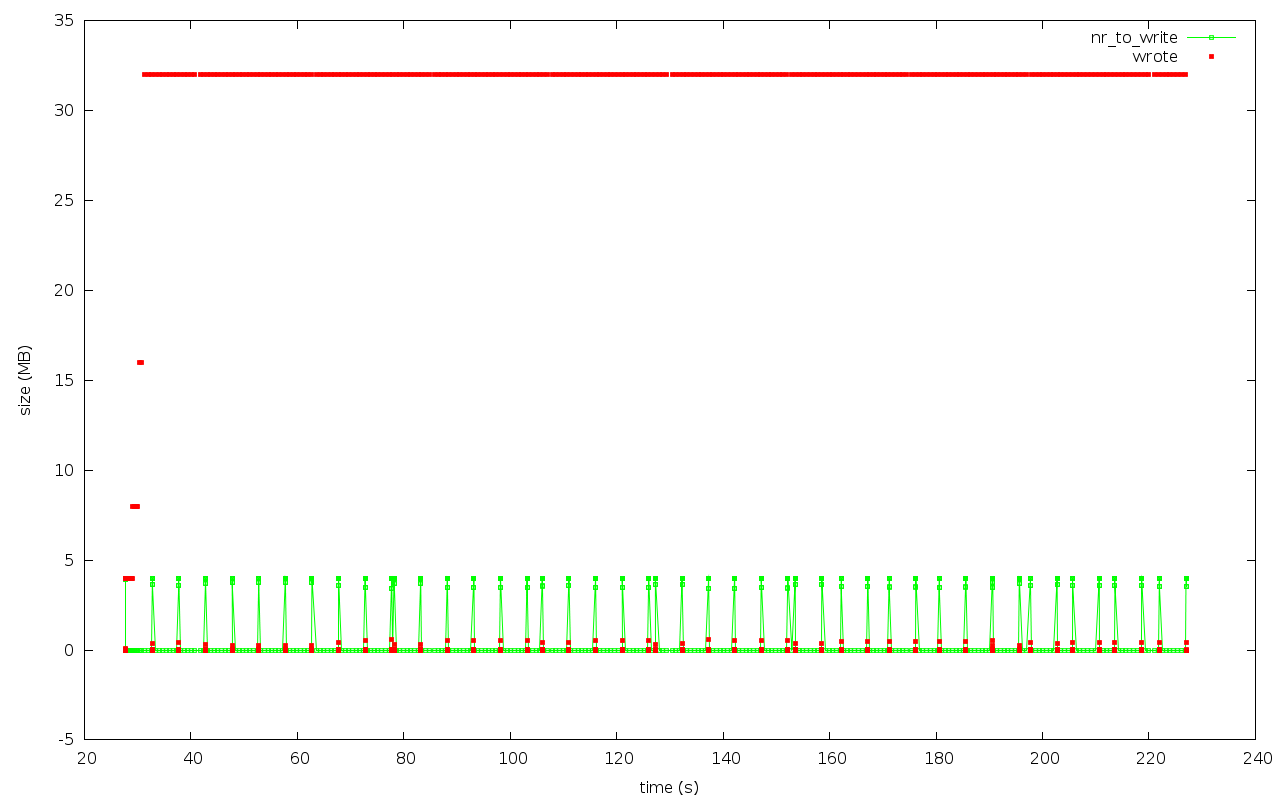Click the red wrote legend marker

point(1211,57)
